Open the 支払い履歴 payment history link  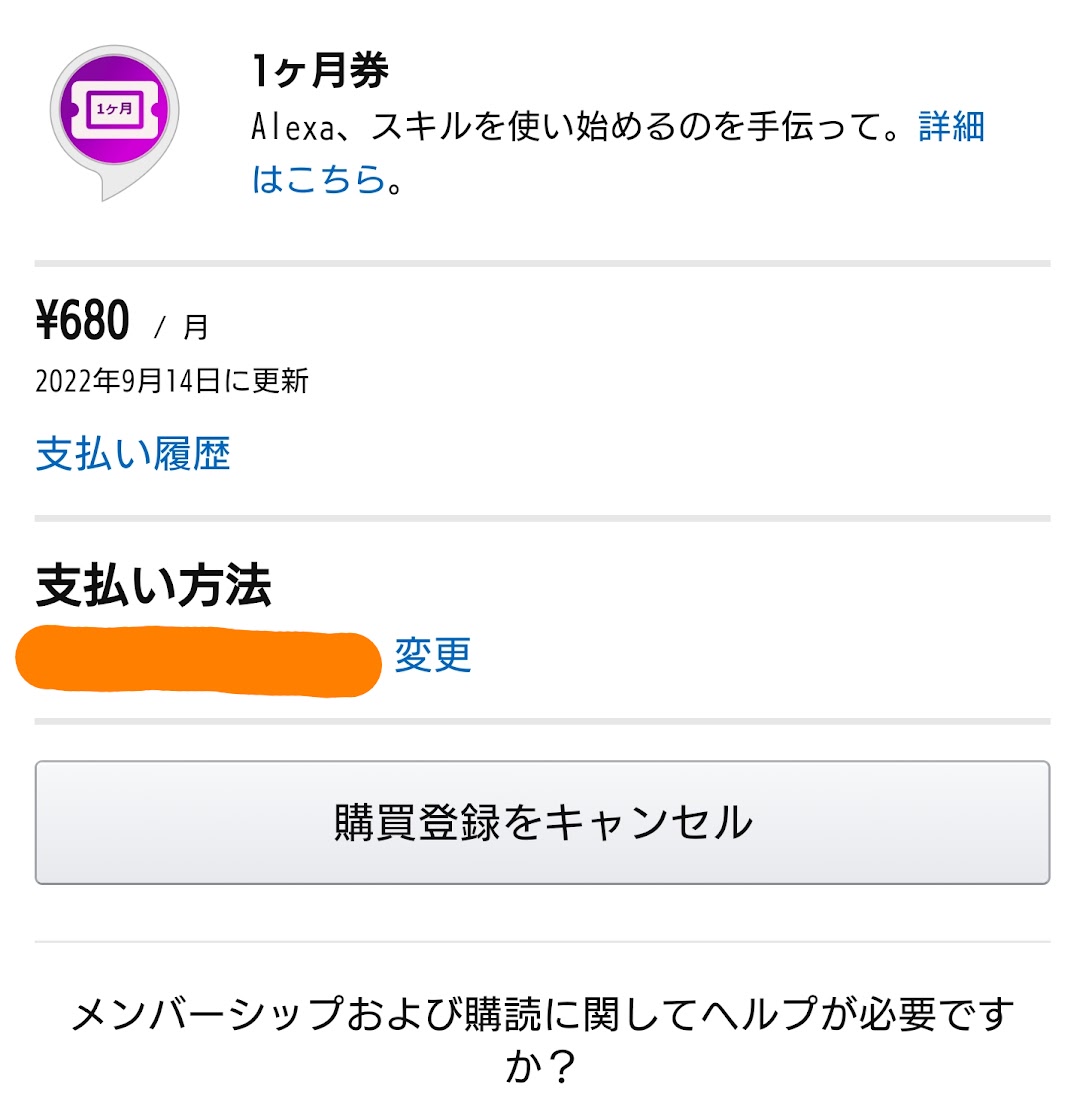pos(133,454)
